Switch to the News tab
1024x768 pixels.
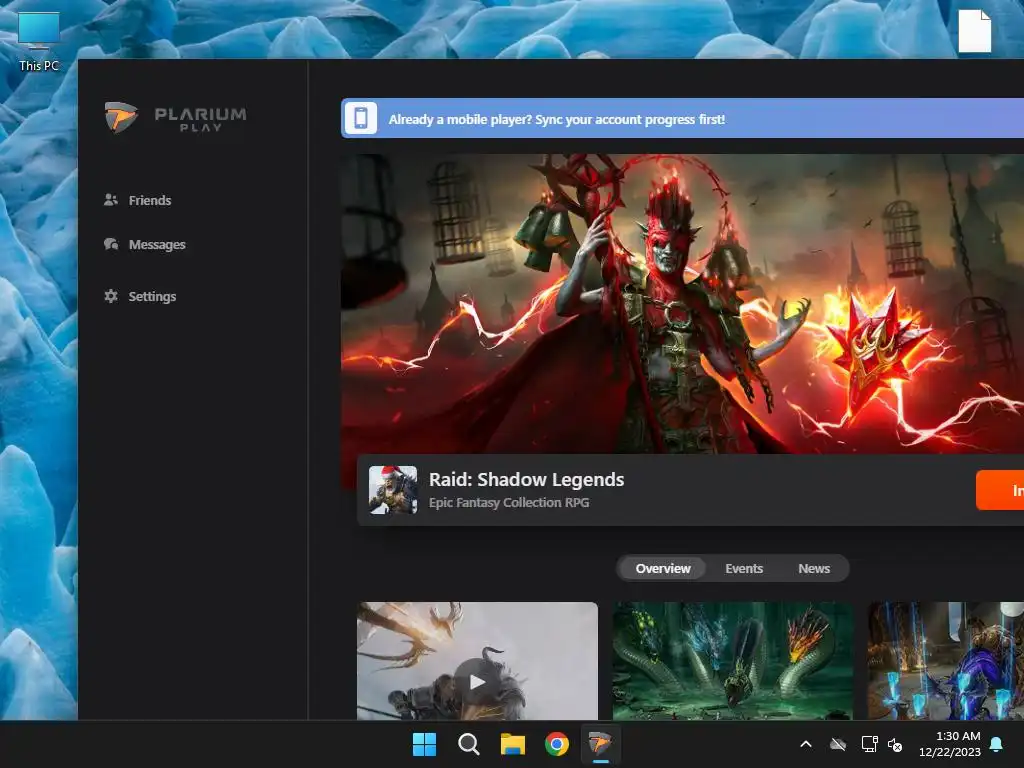(814, 568)
